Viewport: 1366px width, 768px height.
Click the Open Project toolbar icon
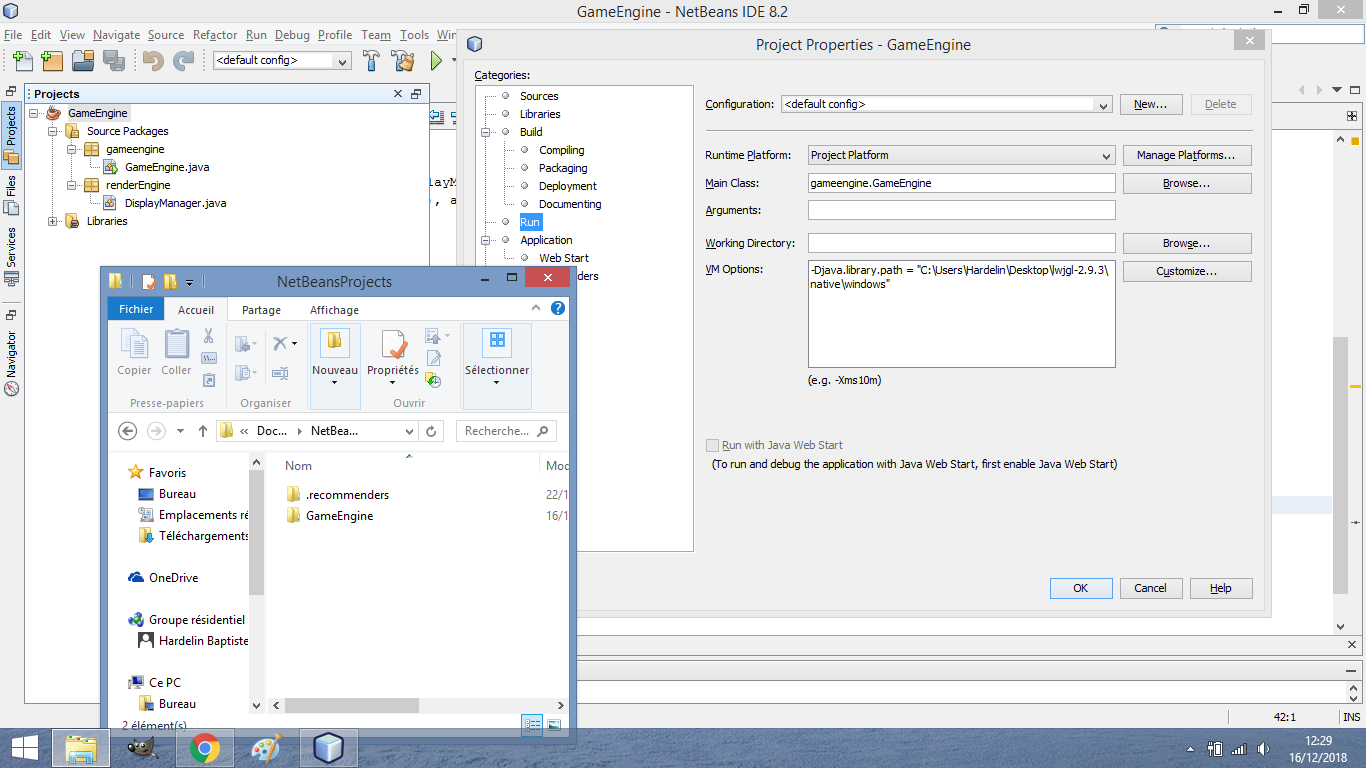[x=82, y=60]
